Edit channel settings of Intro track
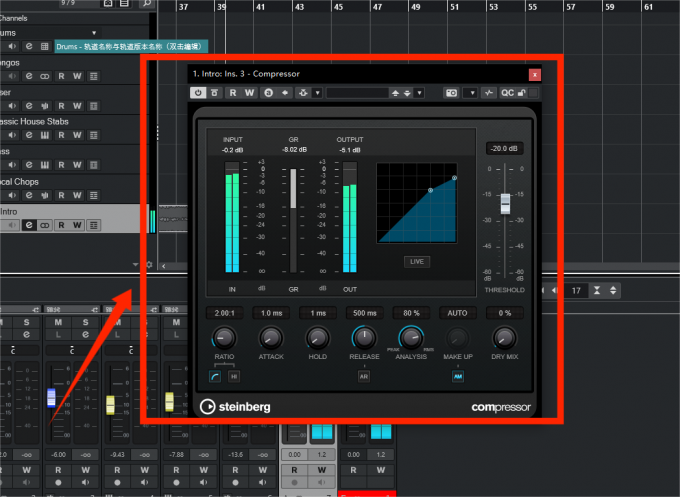The height and width of the screenshot is (497, 680). 29,225
